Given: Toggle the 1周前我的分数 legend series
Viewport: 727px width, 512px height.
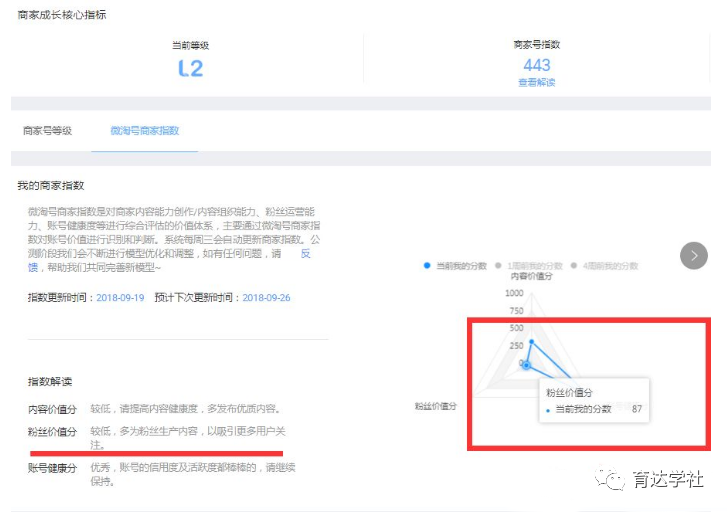Looking at the screenshot, I should 531,265.
